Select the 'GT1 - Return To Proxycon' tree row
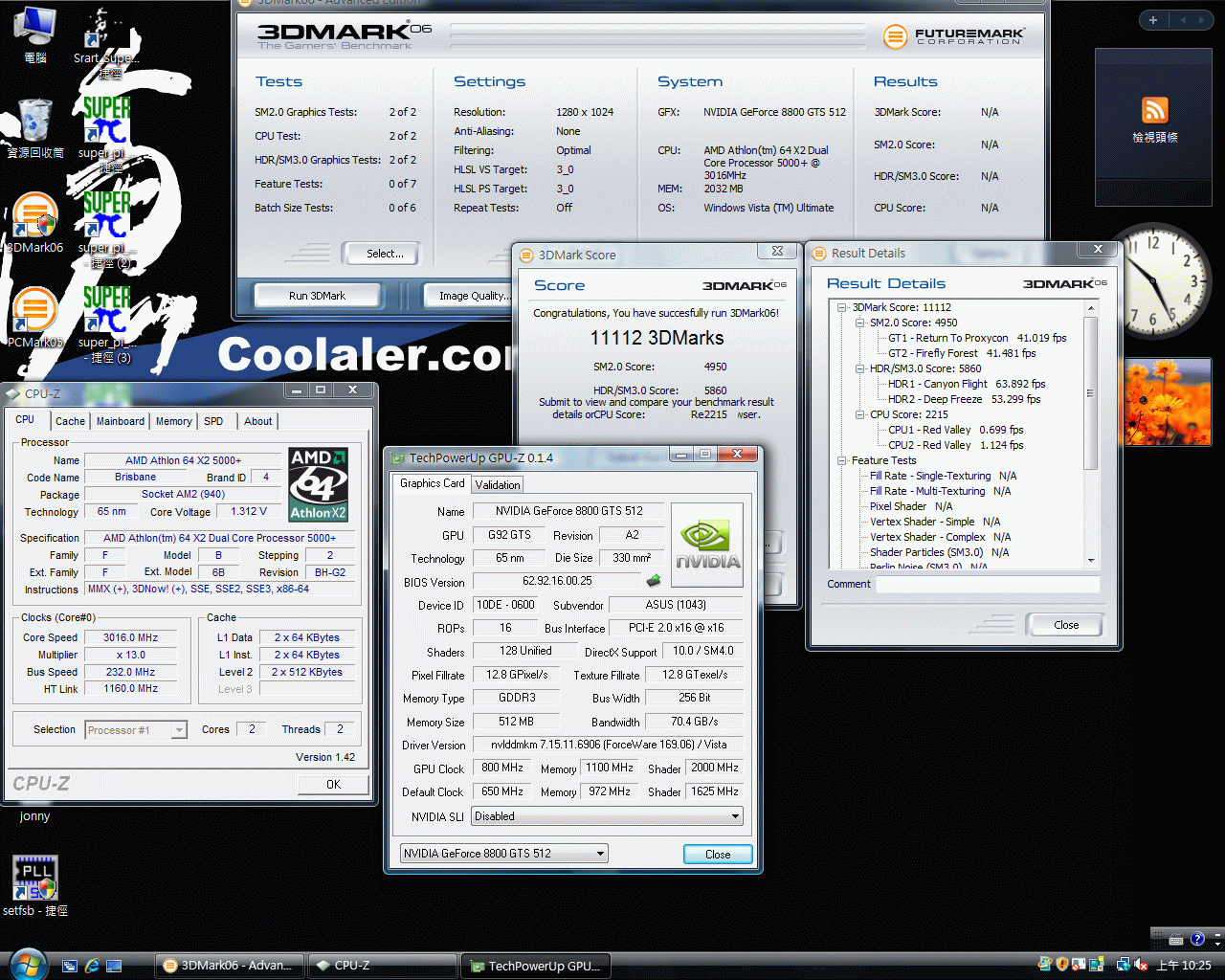 (x=977, y=338)
